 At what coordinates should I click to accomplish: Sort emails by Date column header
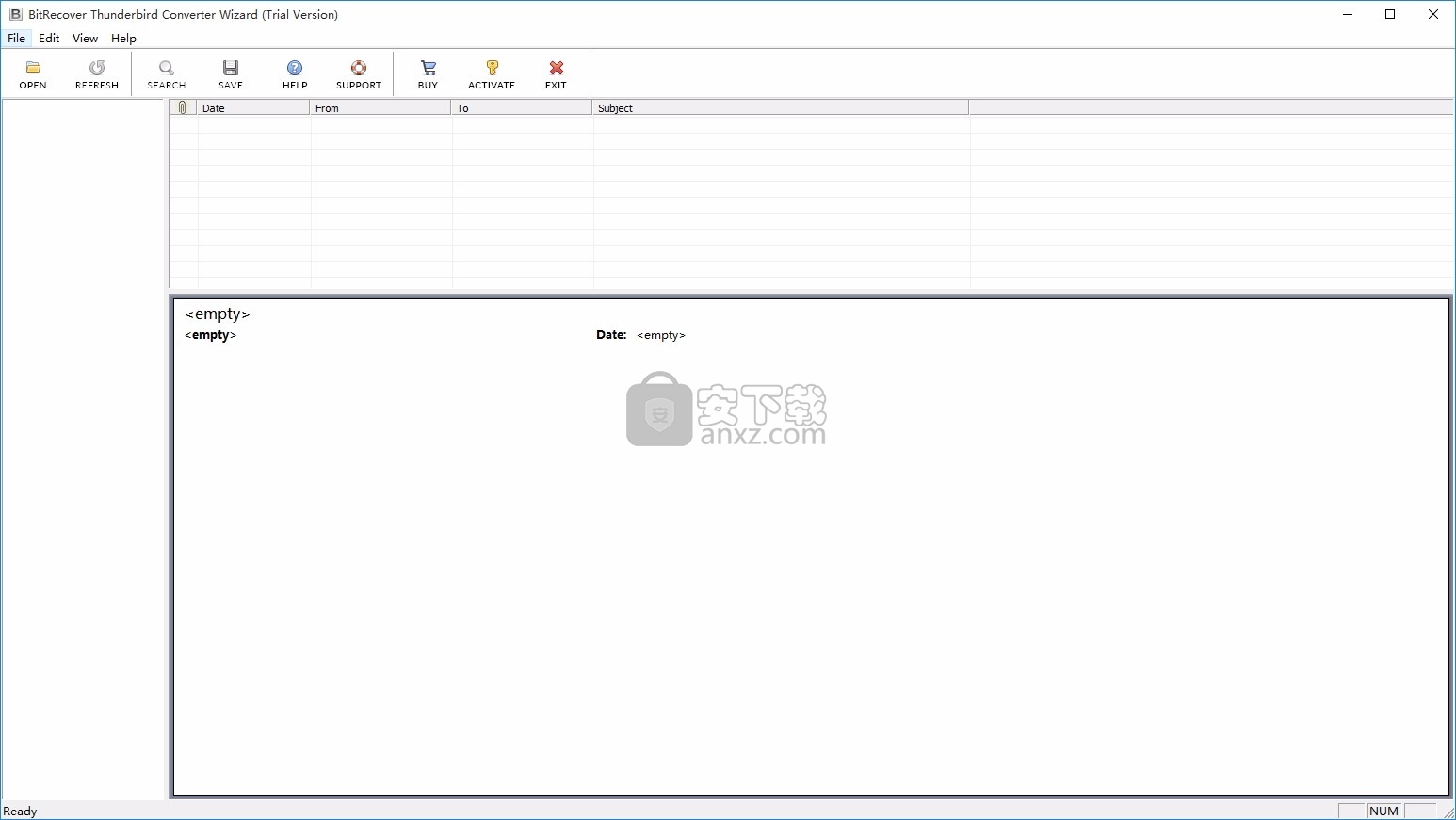[x=252, y=108]
